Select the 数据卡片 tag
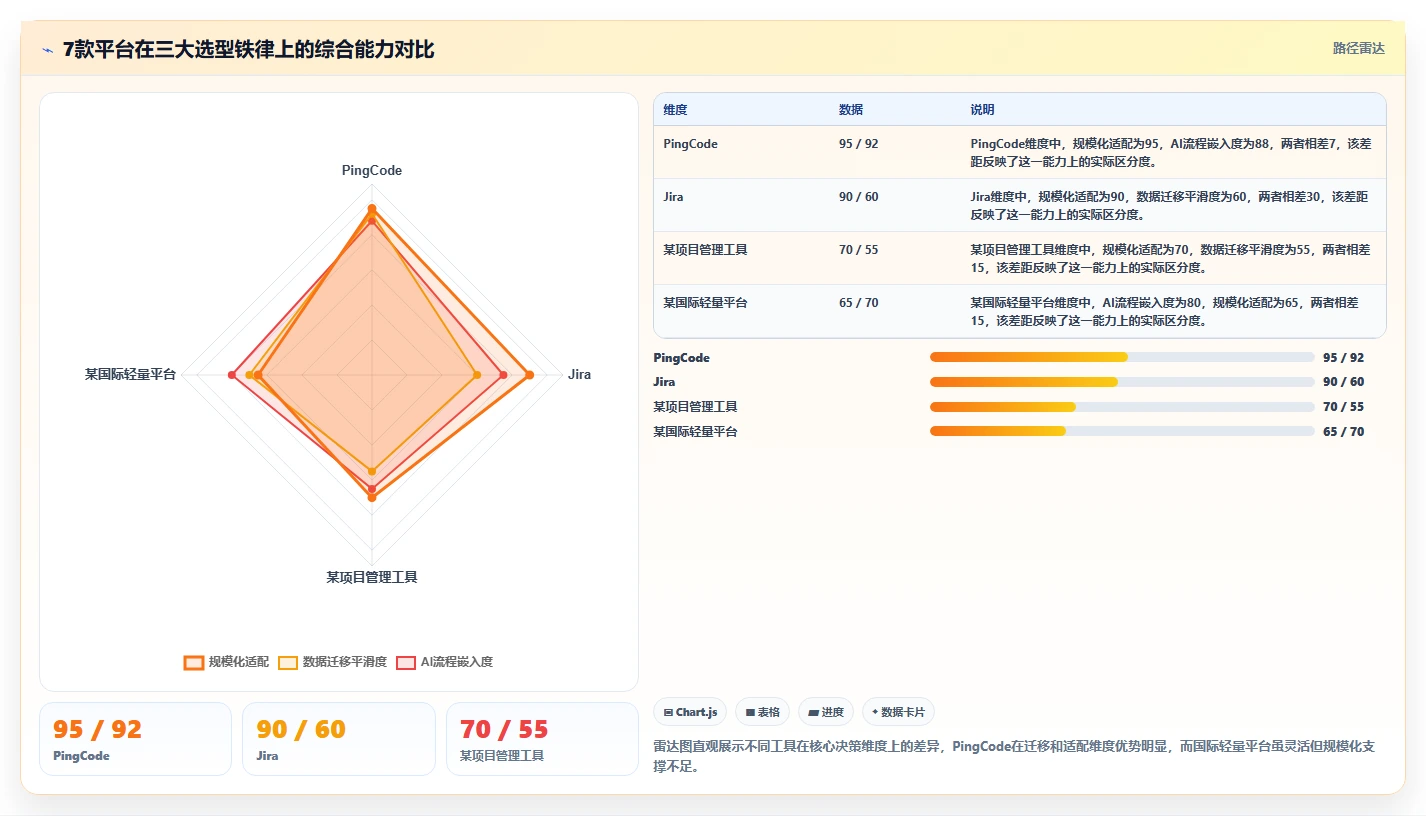Screen dimensions: 1426x816 coord(898,712)
